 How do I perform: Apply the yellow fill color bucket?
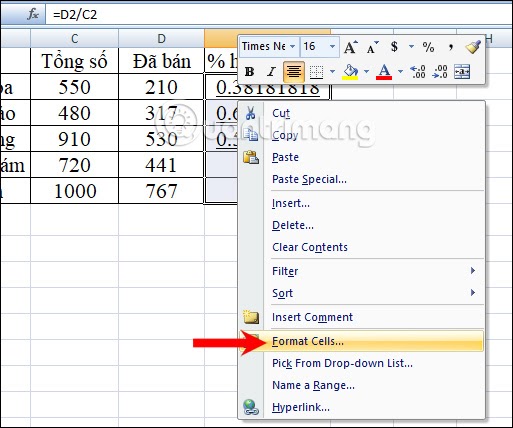pos(350,72)
